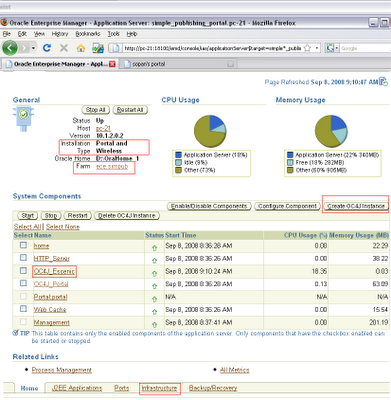Click the up-status arrow for Web Cache
The height and width of the screenshot is (400, 391).
(154, 312)
